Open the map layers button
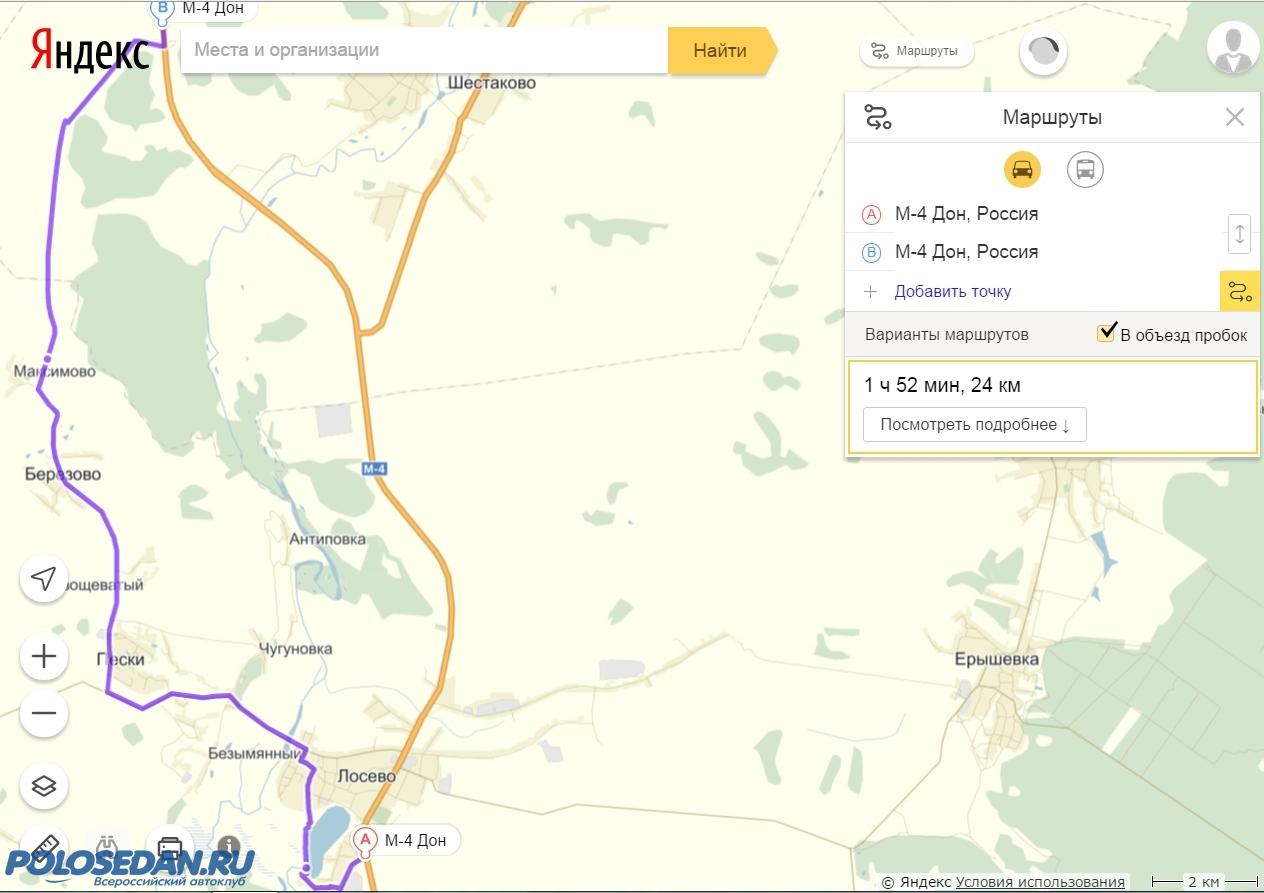1264x893 pixels. (43, 785)
